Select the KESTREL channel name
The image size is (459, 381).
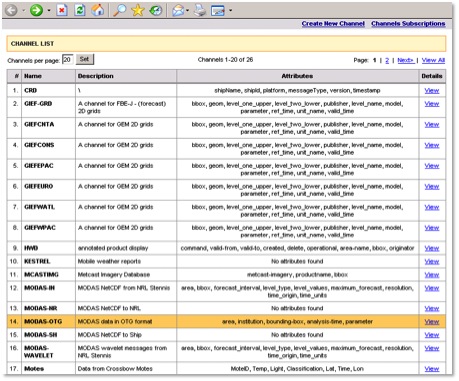pos(37,261)
